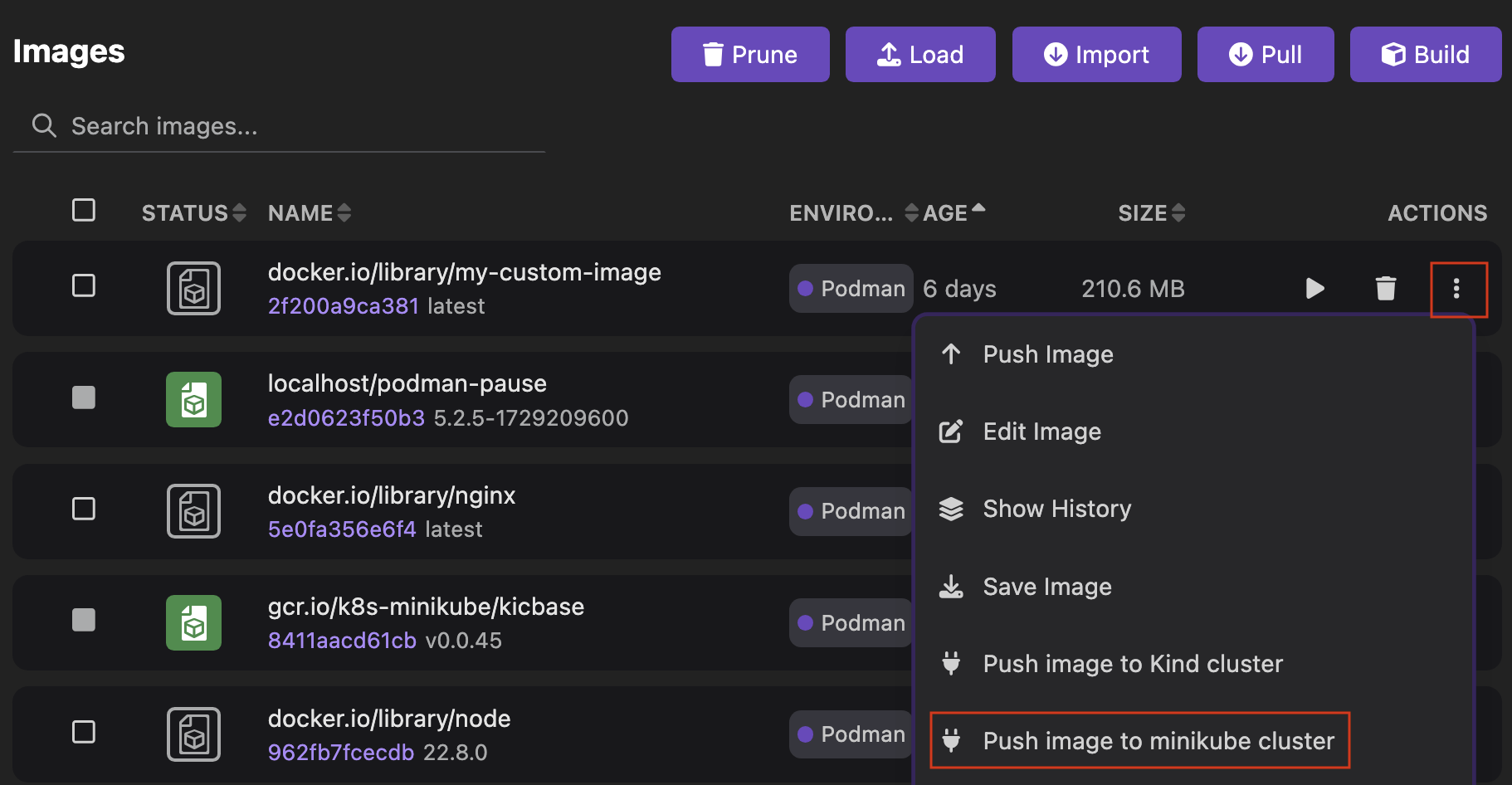This screenshot has width=1512, height=785.
Task: Check the select-all images checkbox
Action: 83,210
